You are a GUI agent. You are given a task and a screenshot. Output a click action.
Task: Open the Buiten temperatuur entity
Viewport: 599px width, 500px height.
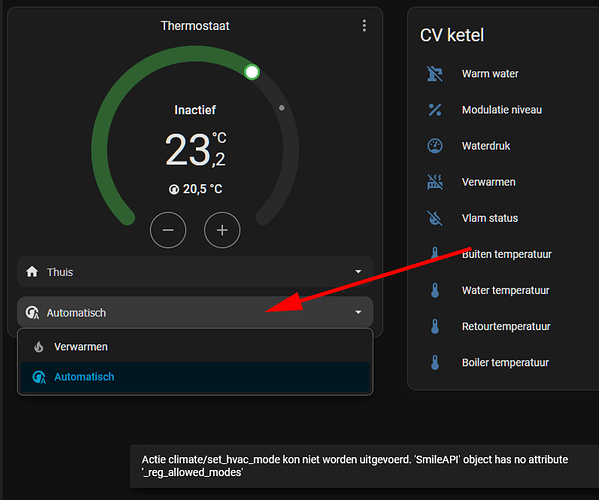click(506, 254)
